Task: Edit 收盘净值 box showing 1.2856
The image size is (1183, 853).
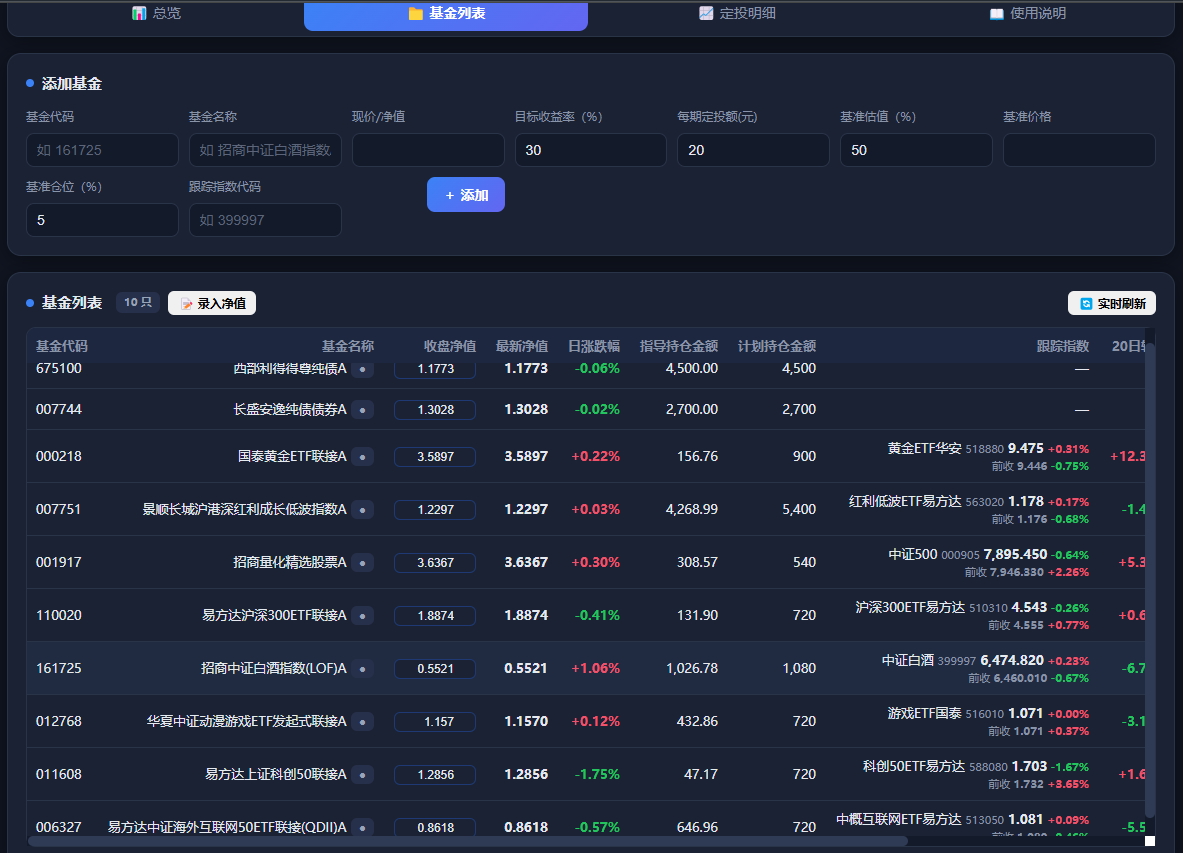Action: (435, 775)
